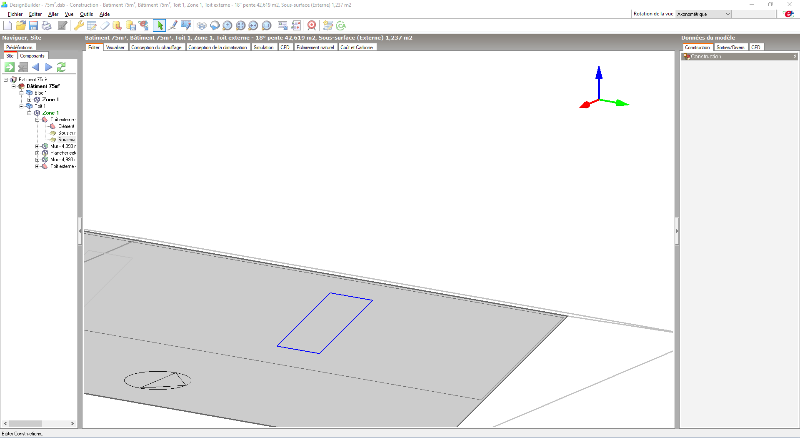Expand the Construction section header
The height and width of the screenshot is (438, 800).
(686, 56)
